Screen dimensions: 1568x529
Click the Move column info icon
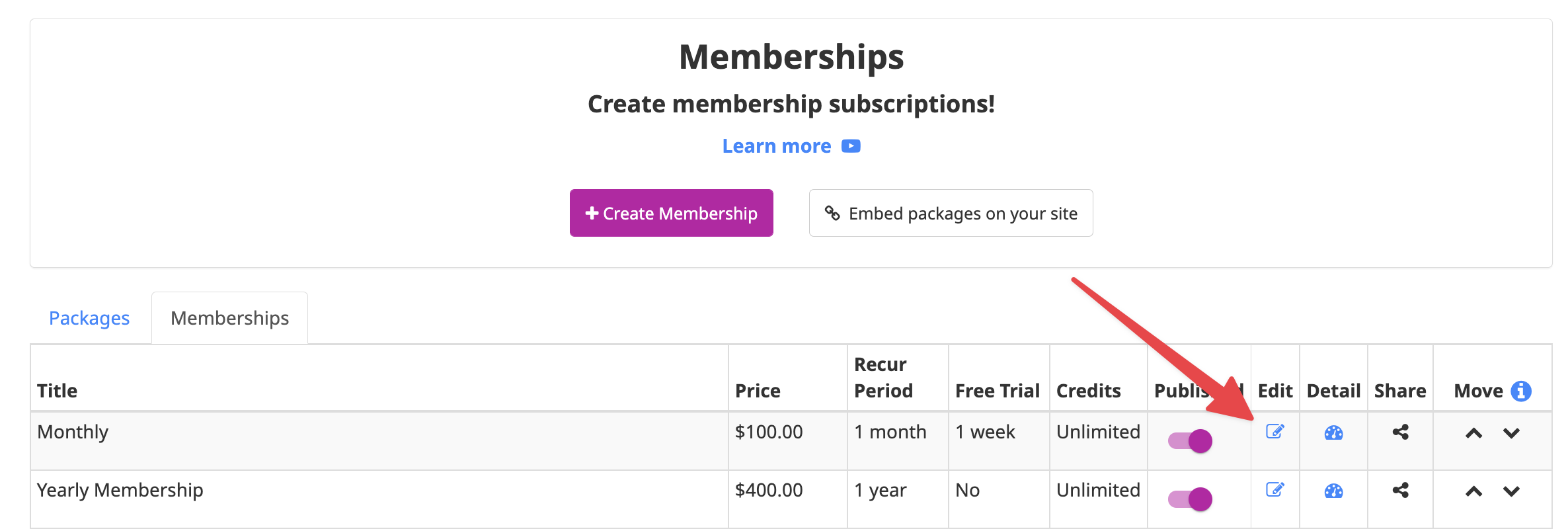1521,391
